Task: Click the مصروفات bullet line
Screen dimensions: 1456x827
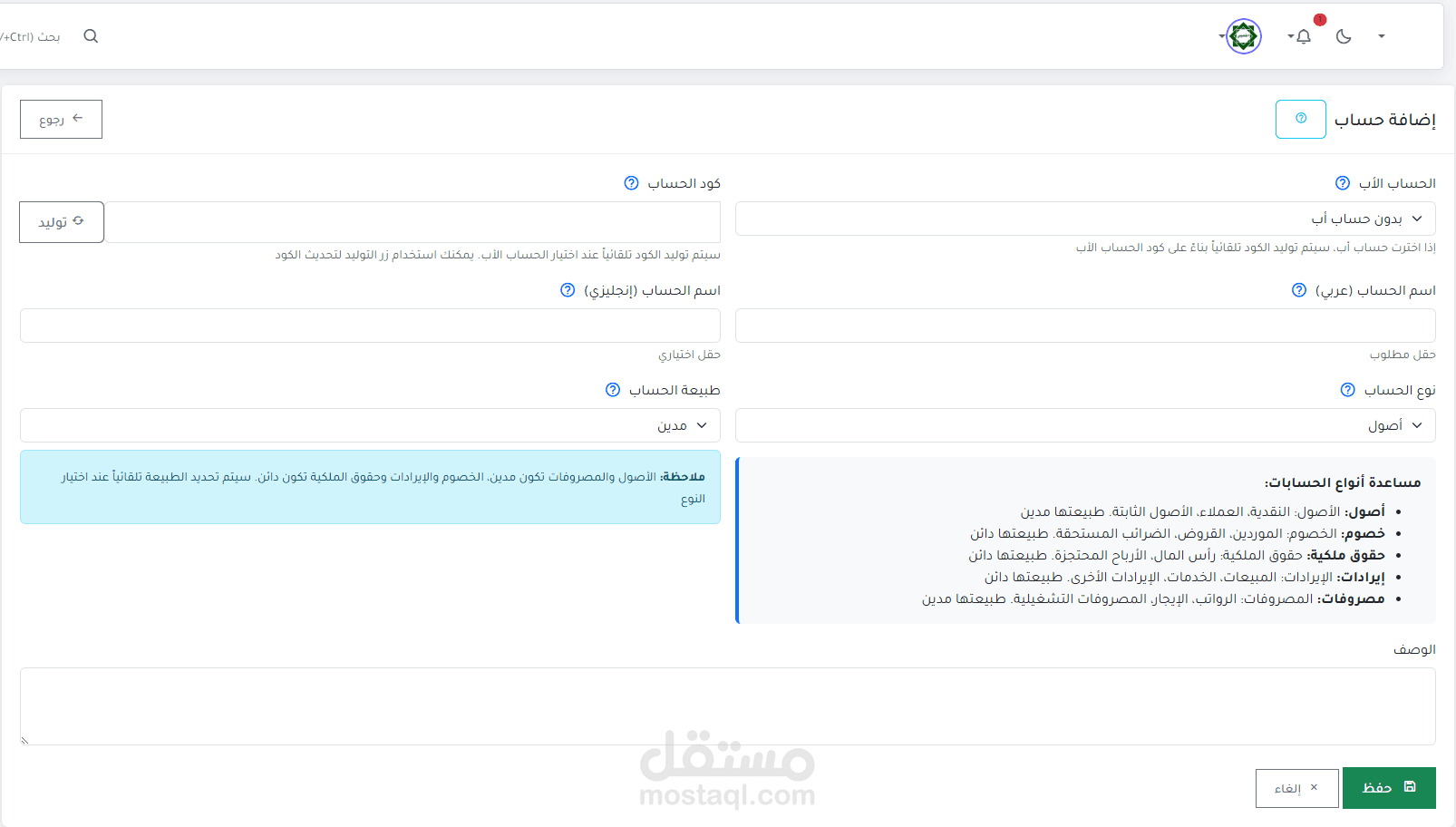Action: (1153, 598)
